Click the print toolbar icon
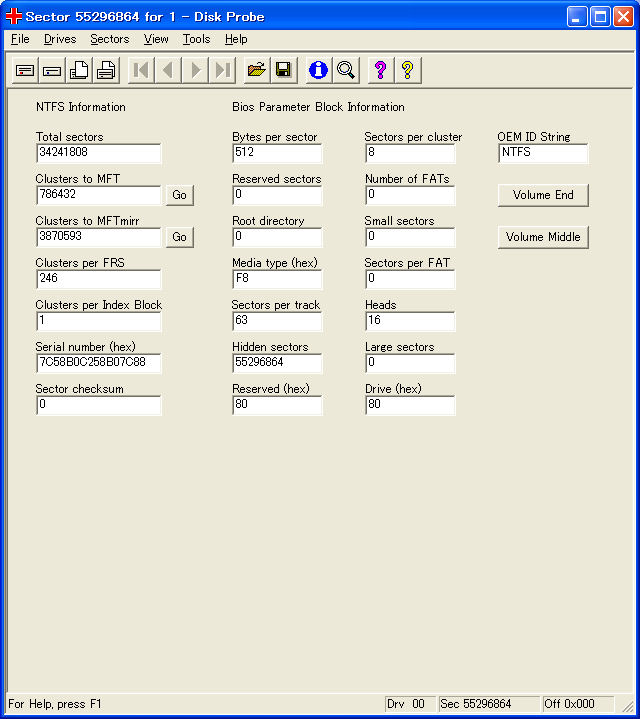The width and height of the screenshot is (640, 719). 106,71
